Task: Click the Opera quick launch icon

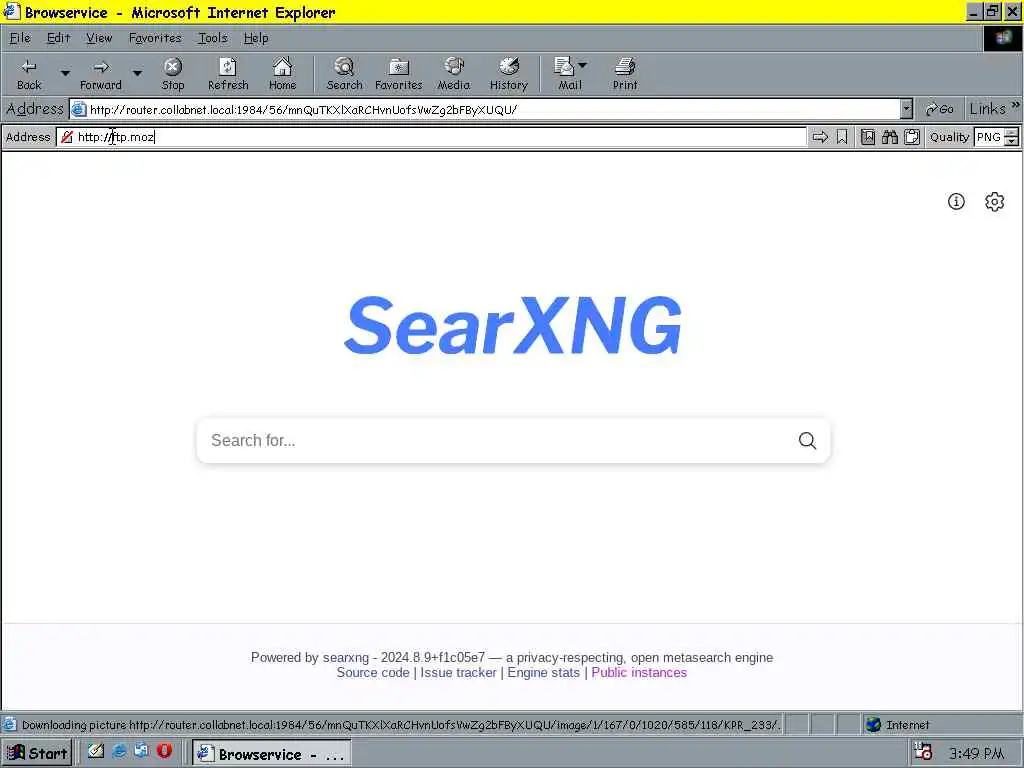Action: click(x=164, y=751)
